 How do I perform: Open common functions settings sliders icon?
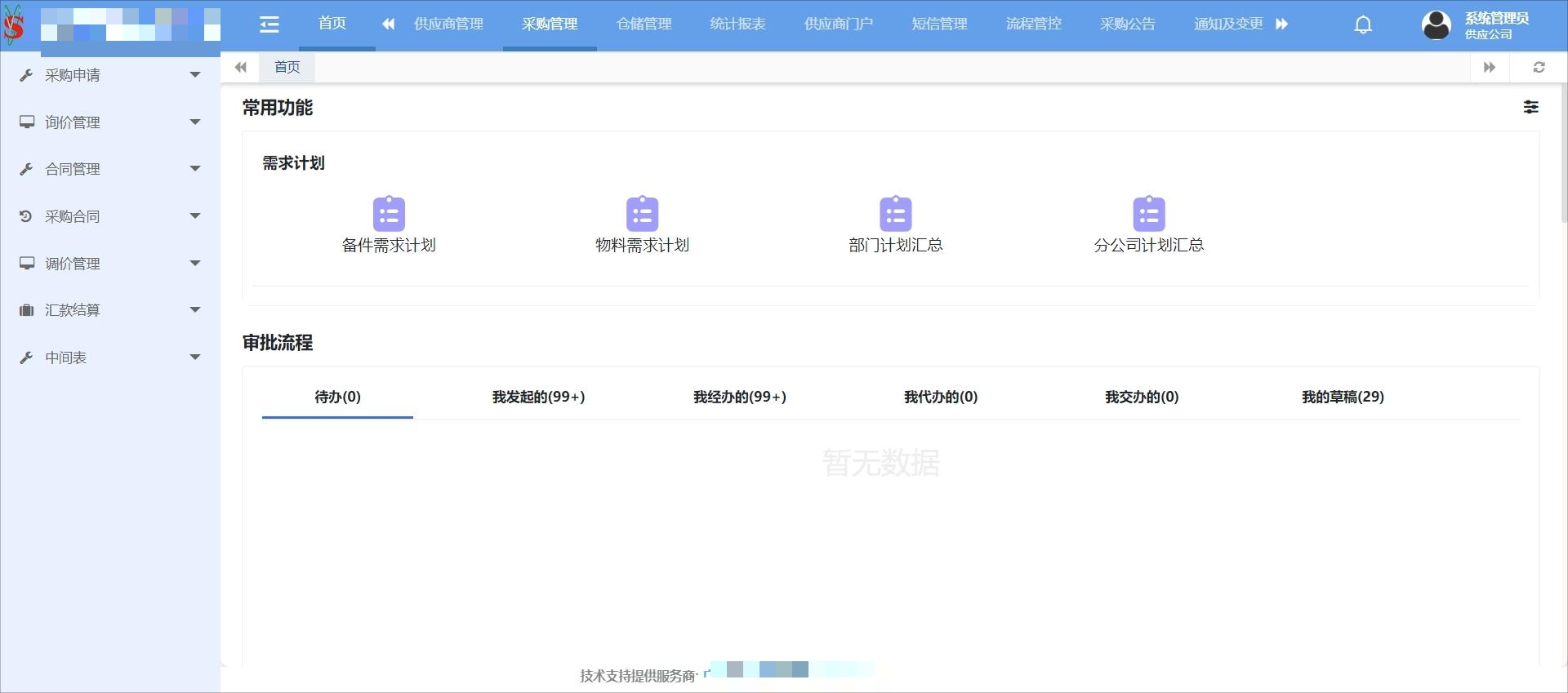pyautogui.click(x=1531, y=107)
